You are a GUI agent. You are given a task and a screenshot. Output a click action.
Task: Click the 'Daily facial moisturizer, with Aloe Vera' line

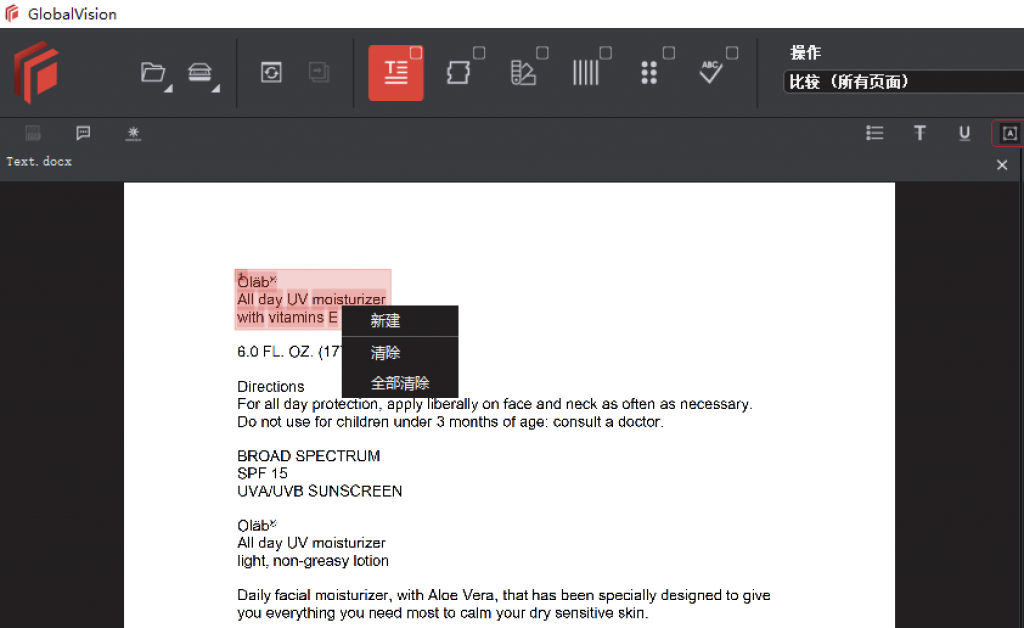504,595
